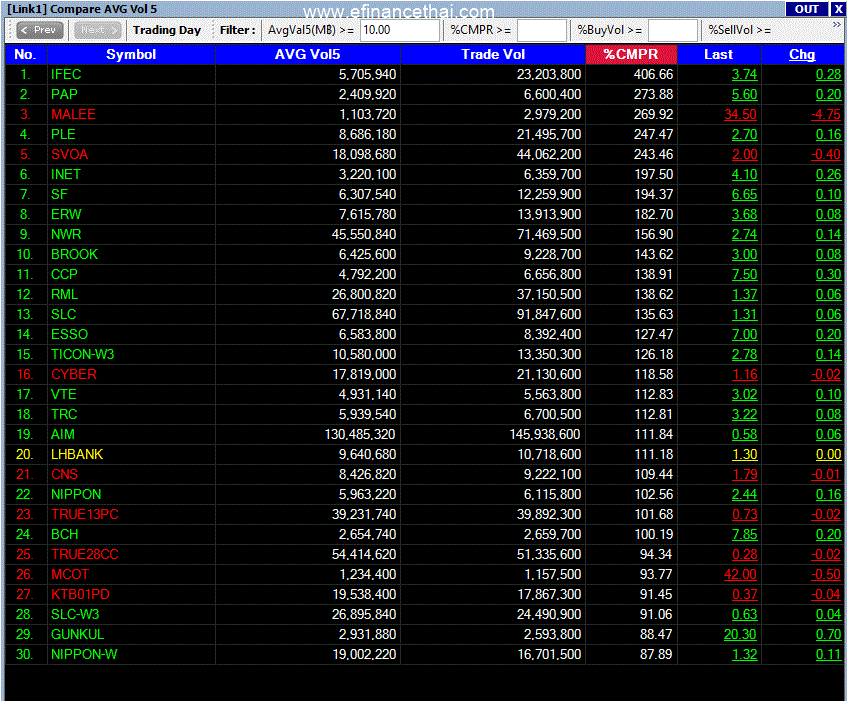
Task: Open last price 42.00 of MCOT
Action: (x=740, y=574)
